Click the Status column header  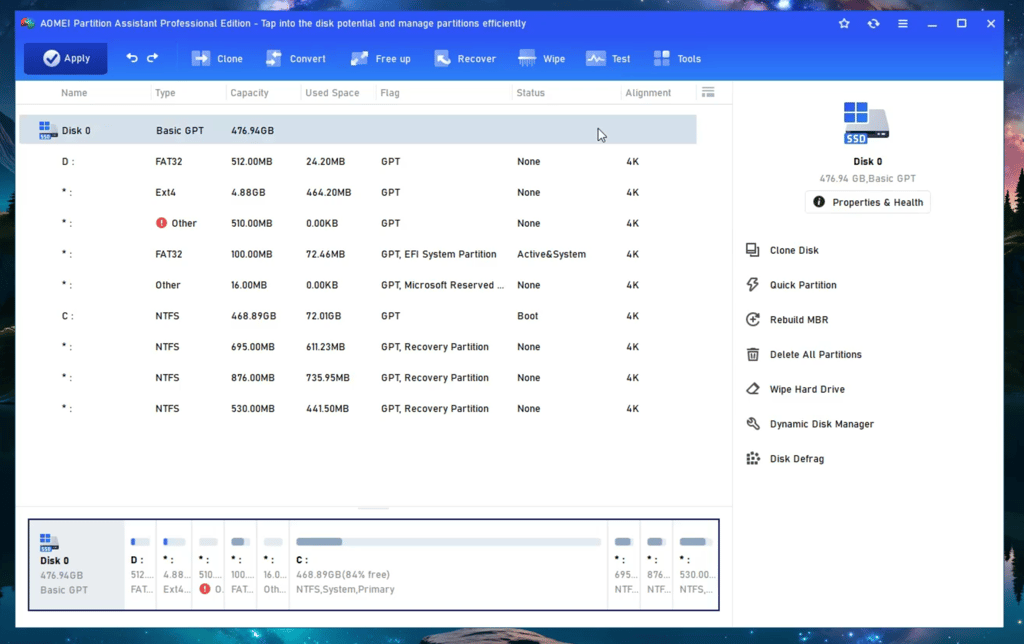(x=530, y=93)
